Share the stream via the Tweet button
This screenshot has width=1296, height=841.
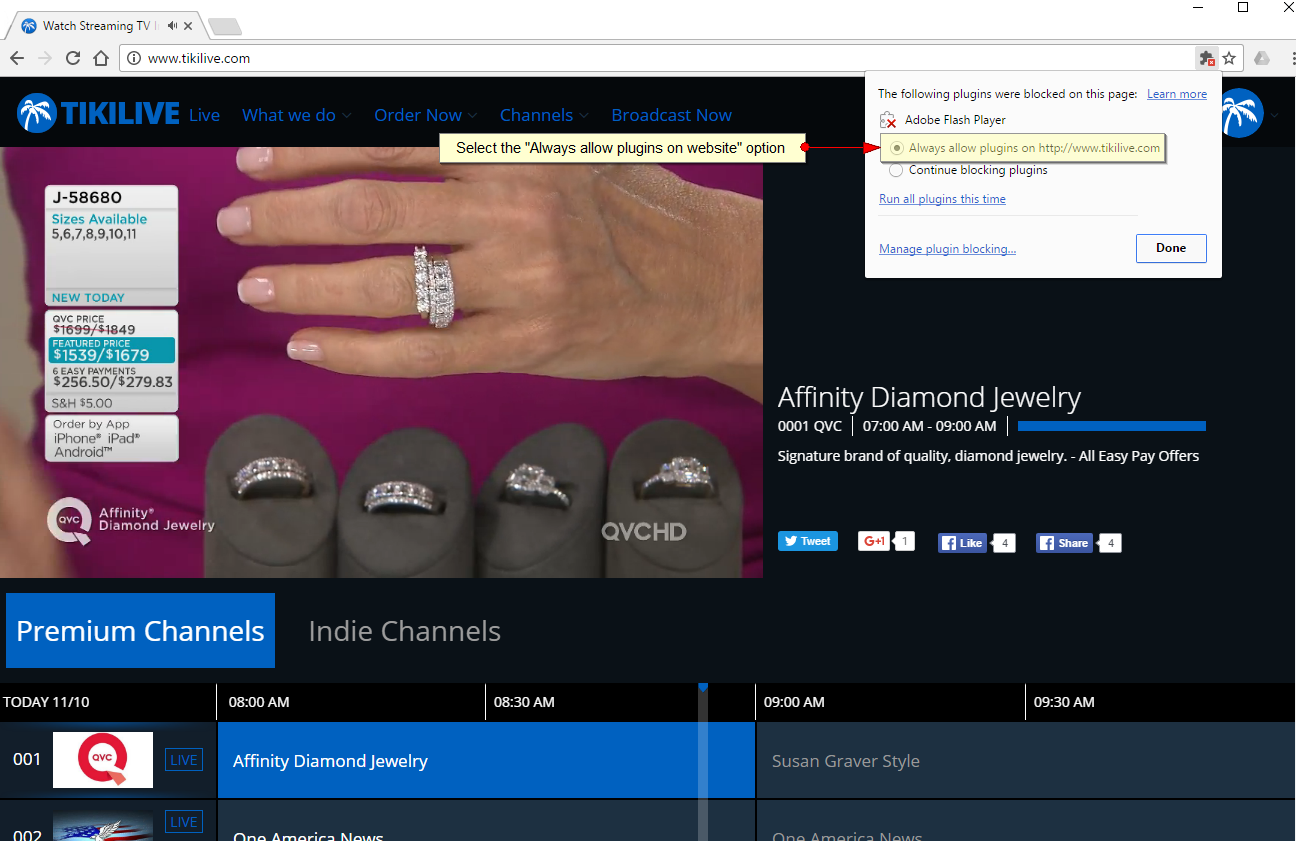point(807,540)
